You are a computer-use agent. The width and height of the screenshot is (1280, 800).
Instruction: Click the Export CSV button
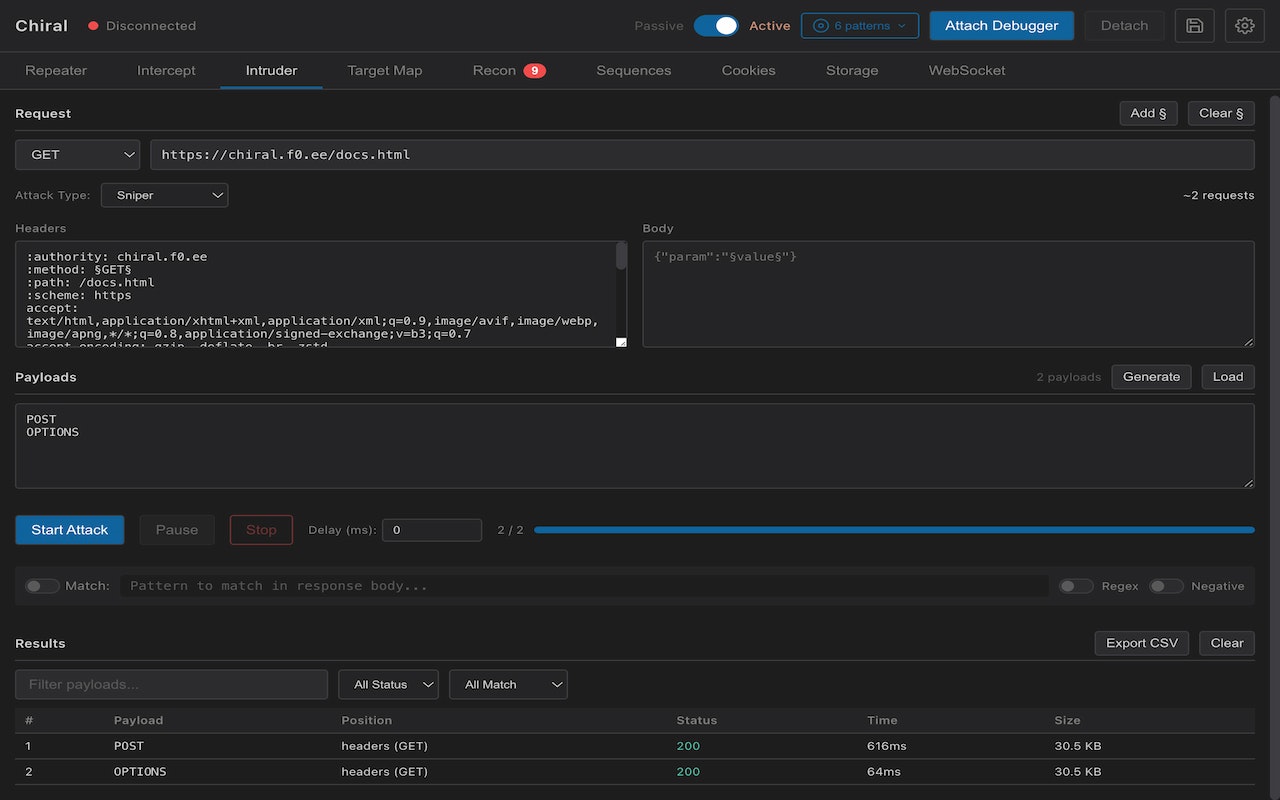pos(1141,643)
